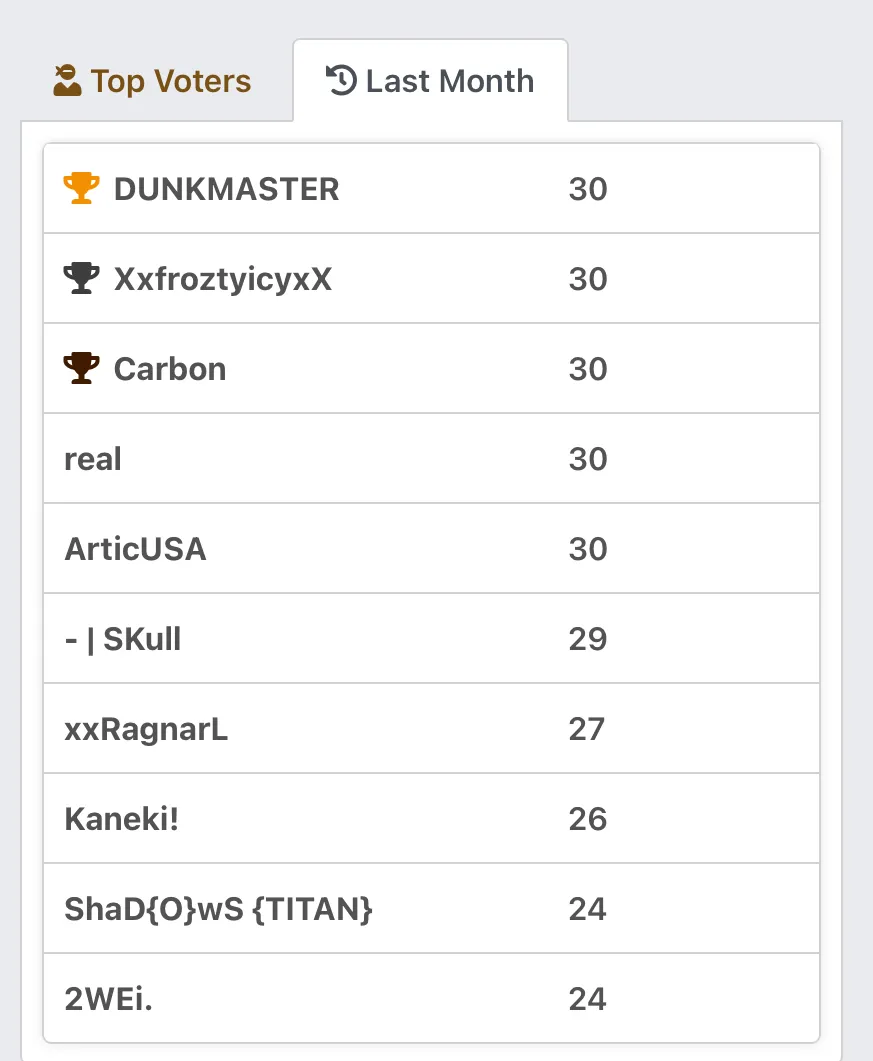The height and width of the screenshot is (1061, 873).
Task: Click the 2WEi. username
Action: pos(108,999)
